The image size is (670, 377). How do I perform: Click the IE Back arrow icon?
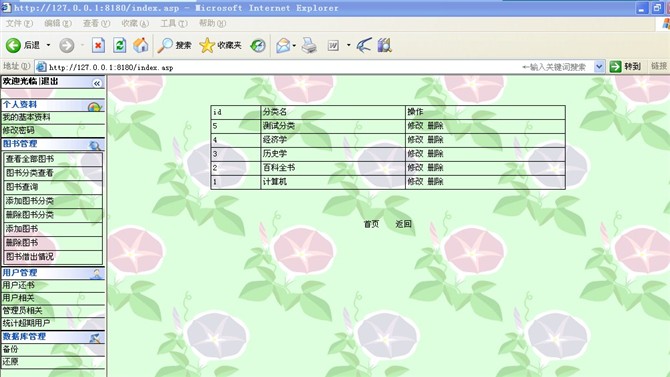pyautogui.click(x=13, y=45)
